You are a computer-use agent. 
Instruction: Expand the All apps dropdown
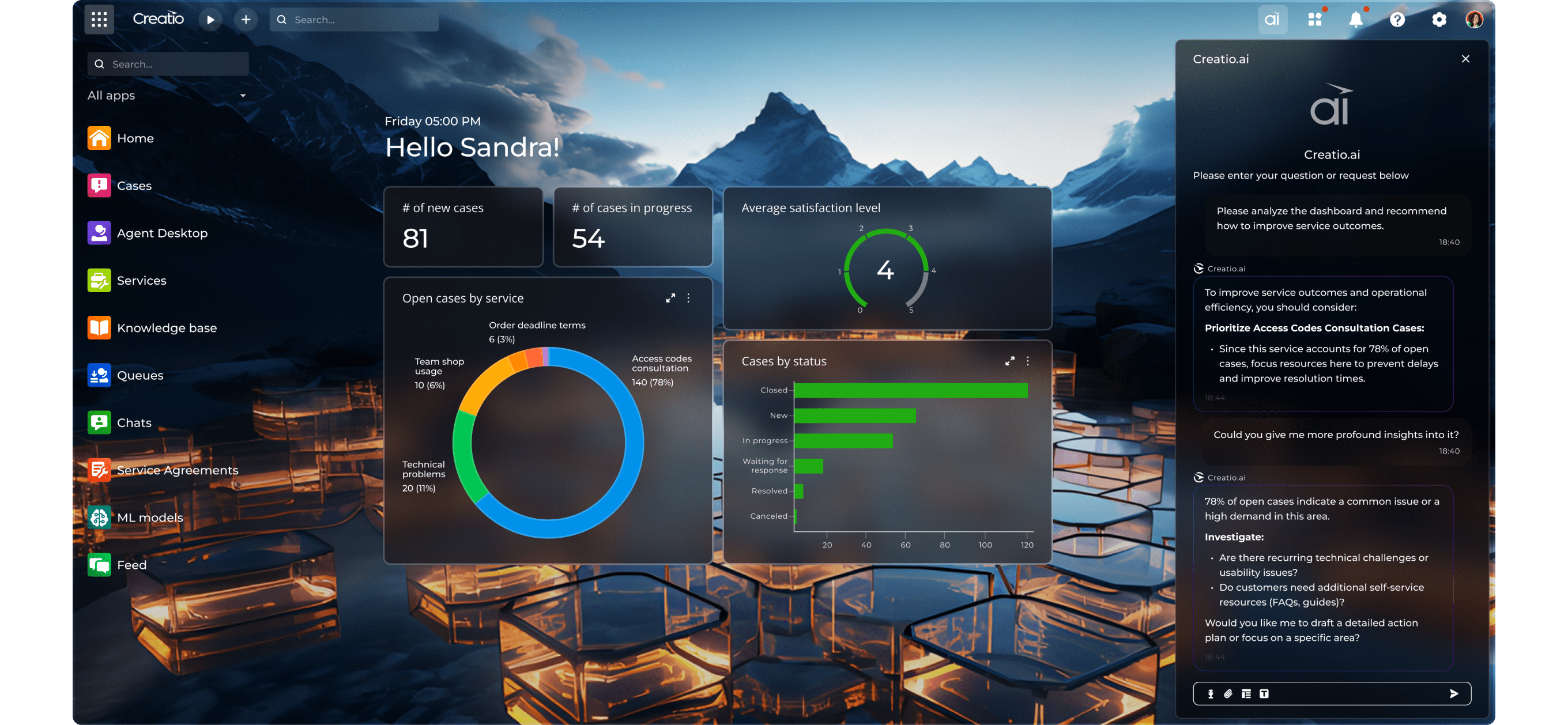pyautogui.click(x=243, y=96)
